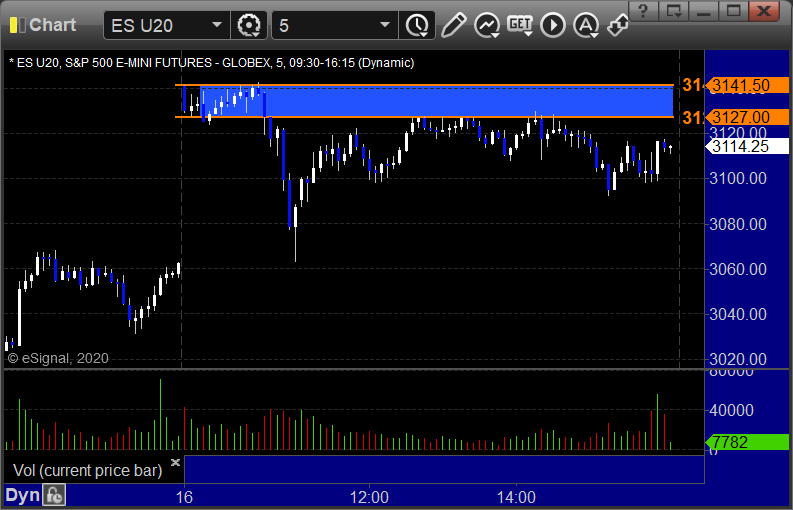Click the 3127.00 orange price marker
Viewport: 793px width, 510px height.
747,117
